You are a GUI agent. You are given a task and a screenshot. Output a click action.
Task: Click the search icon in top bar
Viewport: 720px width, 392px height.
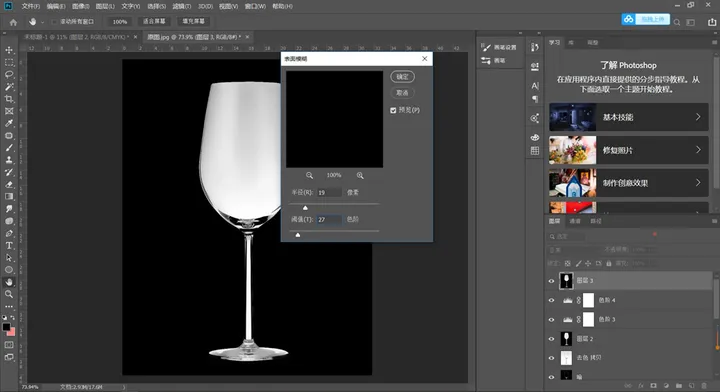tap(677, 22)
